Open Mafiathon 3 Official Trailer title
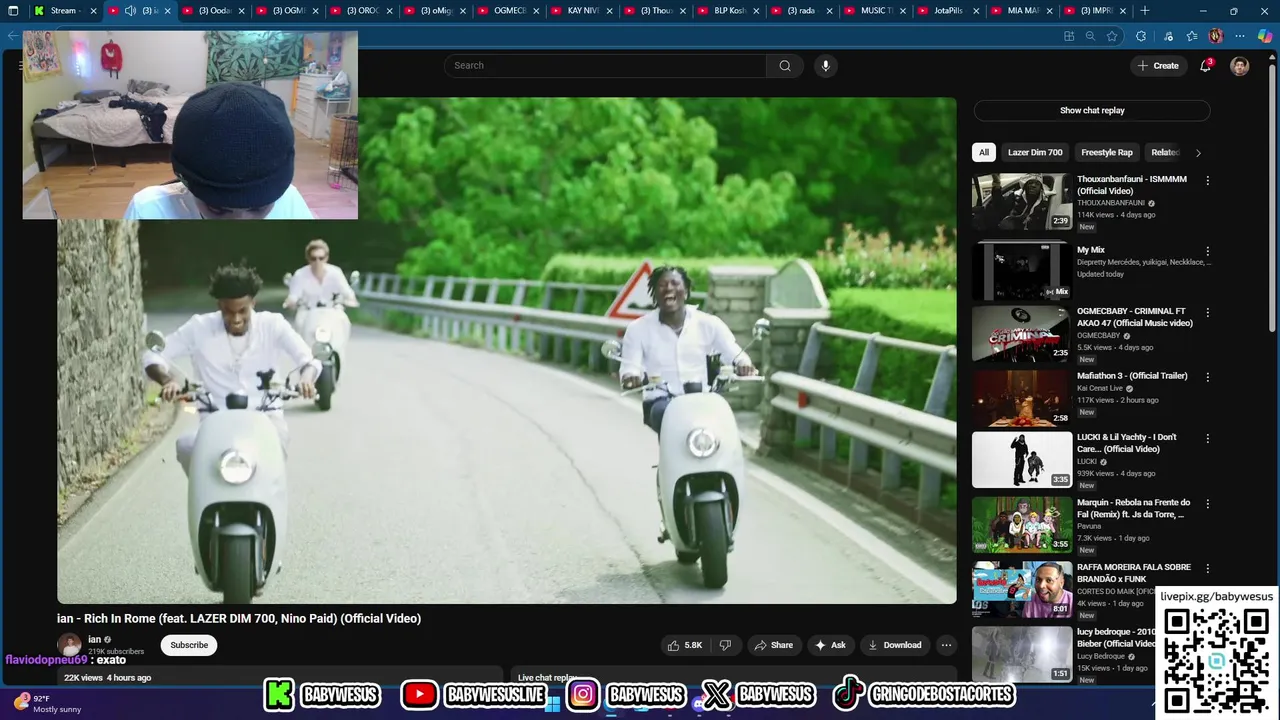 click(x=1132, y=376)
